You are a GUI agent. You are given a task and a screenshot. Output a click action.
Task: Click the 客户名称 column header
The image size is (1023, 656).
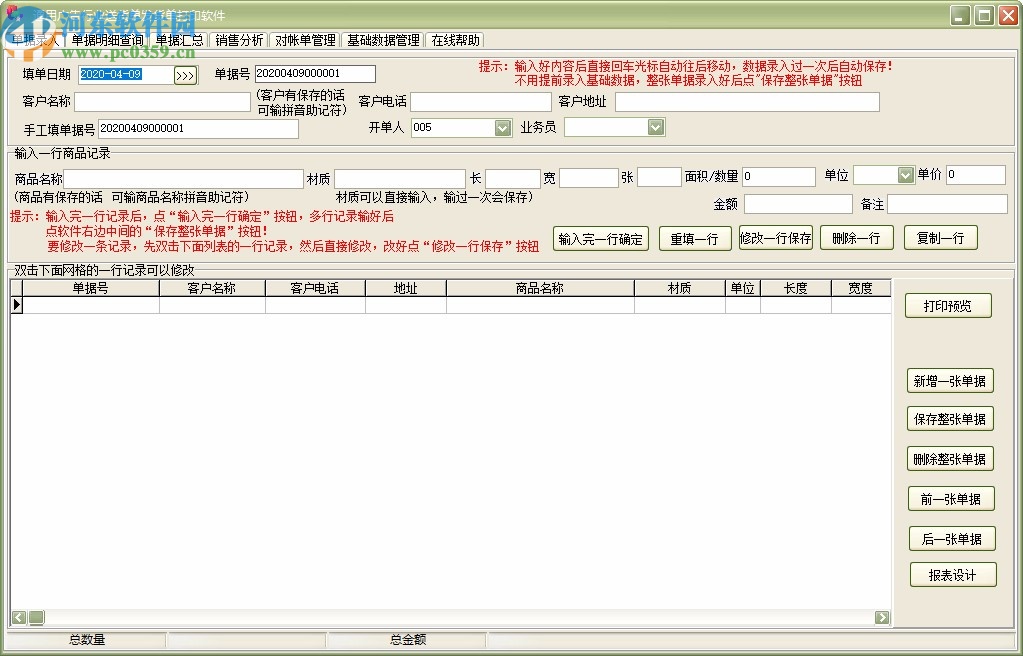coord(212,288)
